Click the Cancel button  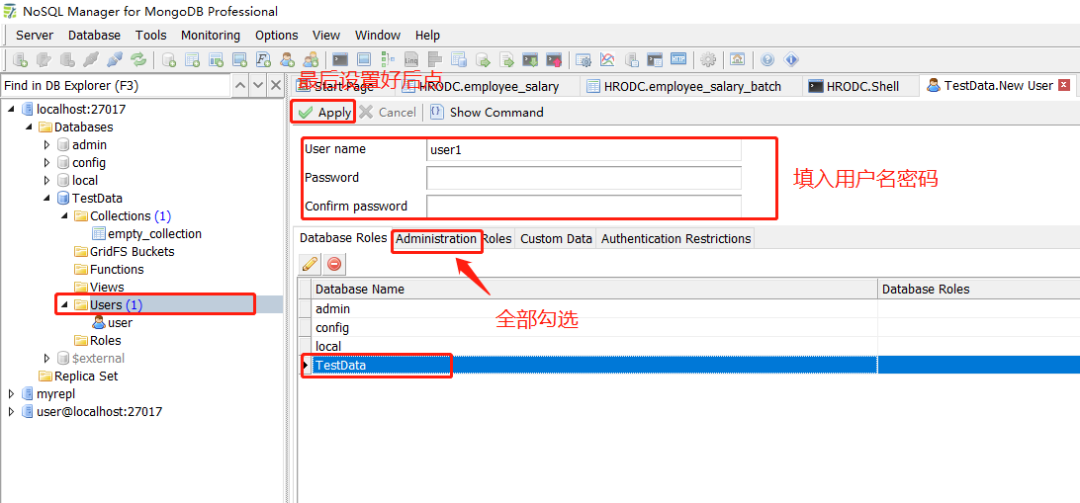(x=388, y=112)
